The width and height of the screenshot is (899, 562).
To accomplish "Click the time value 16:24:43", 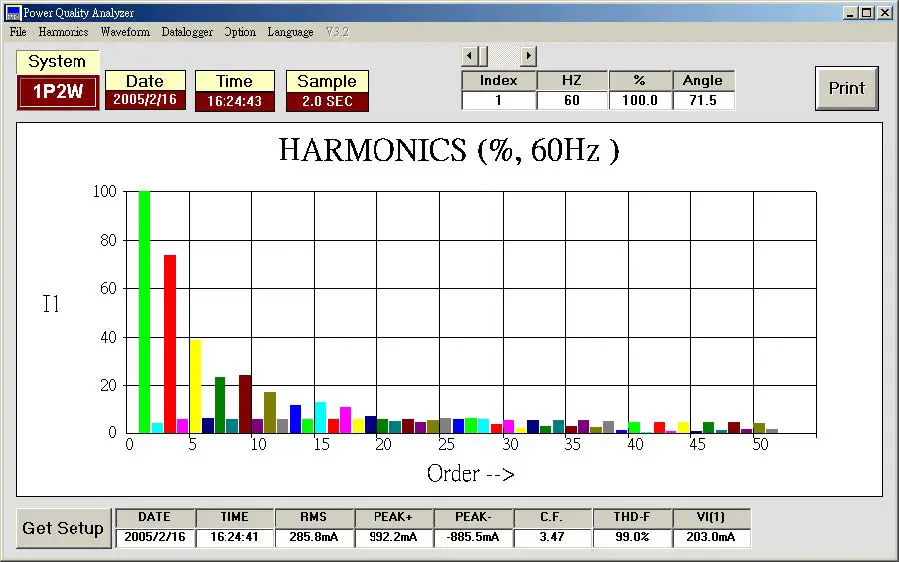I will [234, 102].
